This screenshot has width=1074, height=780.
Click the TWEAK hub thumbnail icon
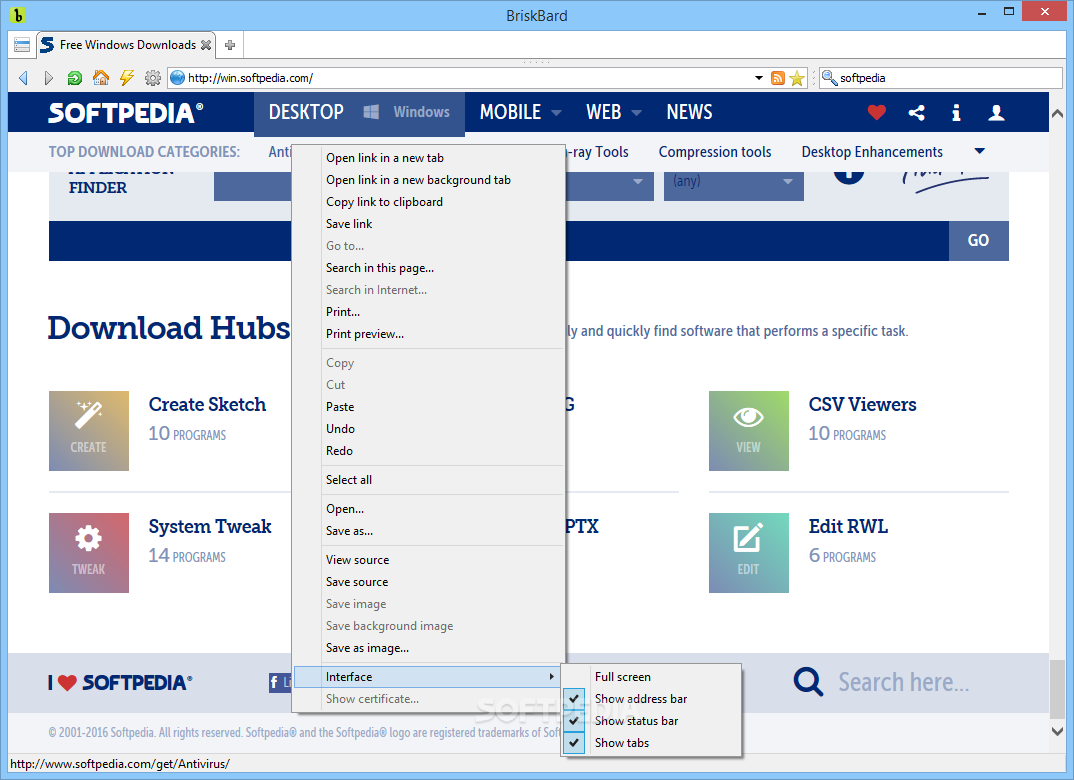click(x=89, y=553)
